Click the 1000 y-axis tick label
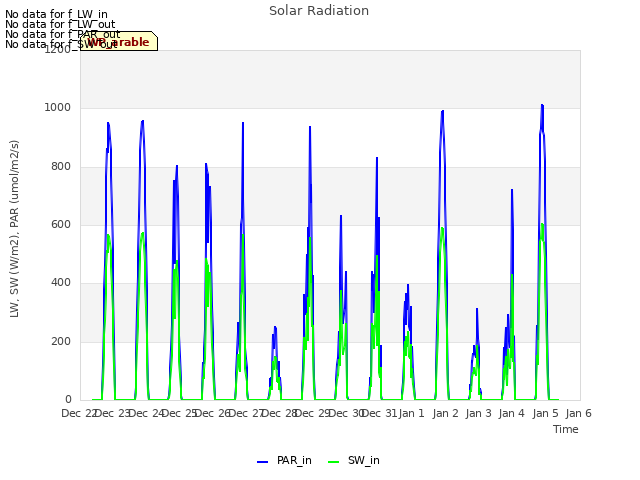This screenshot has width=640, height=480. click(x=58, y=108)
